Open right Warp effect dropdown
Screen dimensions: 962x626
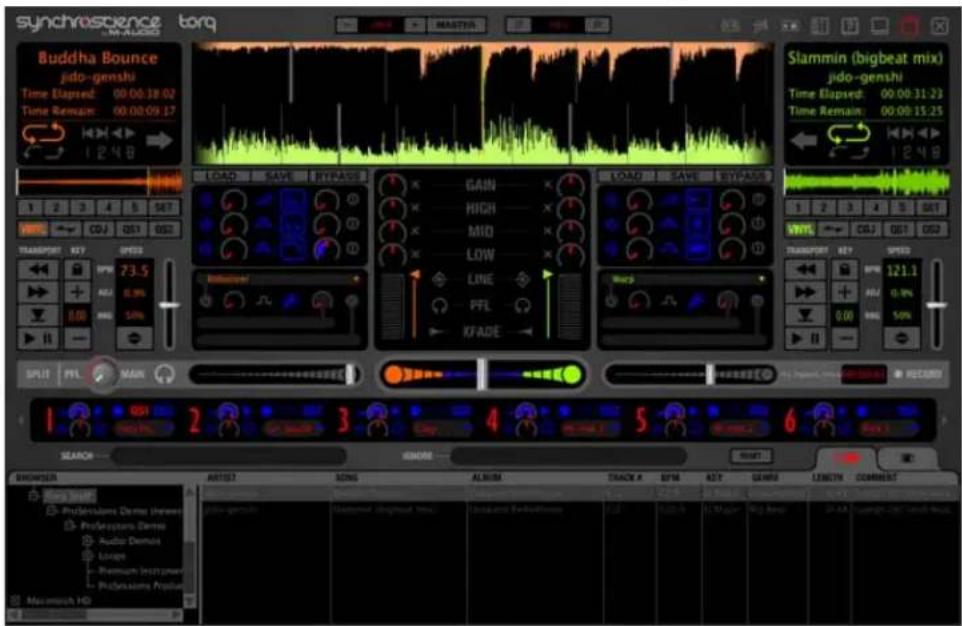(761, 279)
